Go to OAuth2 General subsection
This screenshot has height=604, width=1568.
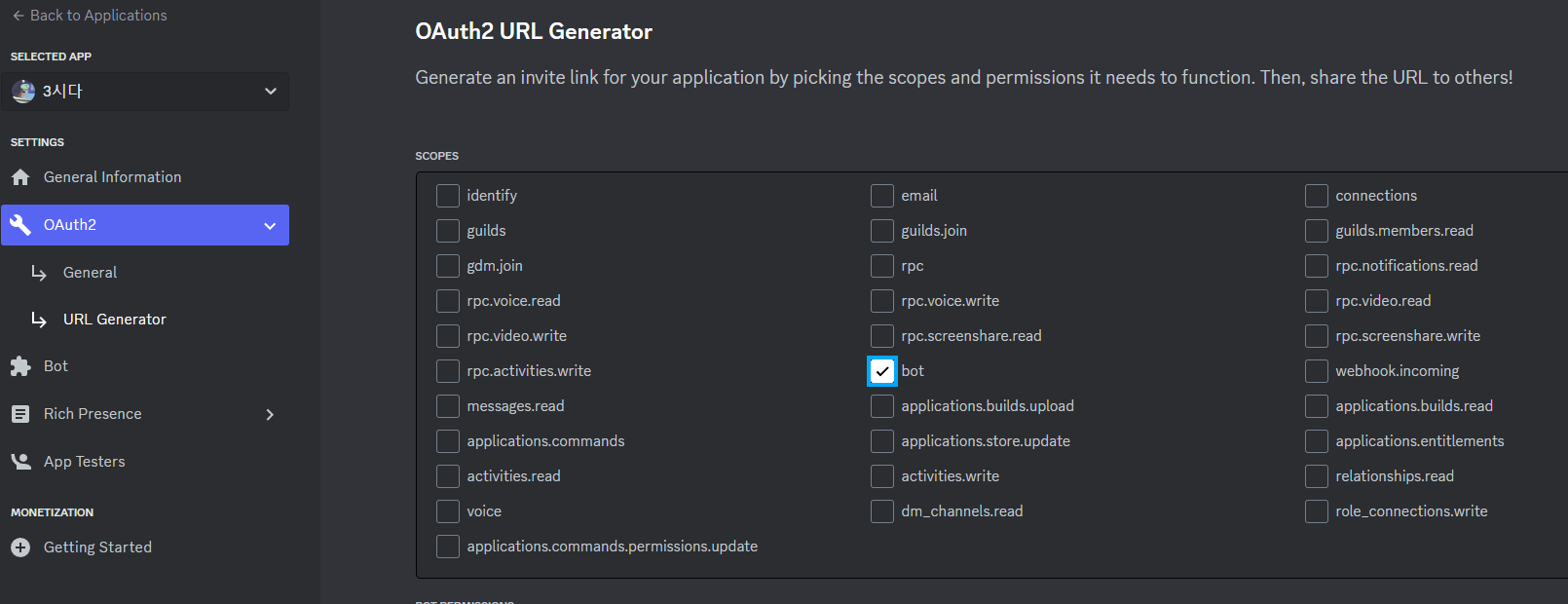tap(90, 273)
